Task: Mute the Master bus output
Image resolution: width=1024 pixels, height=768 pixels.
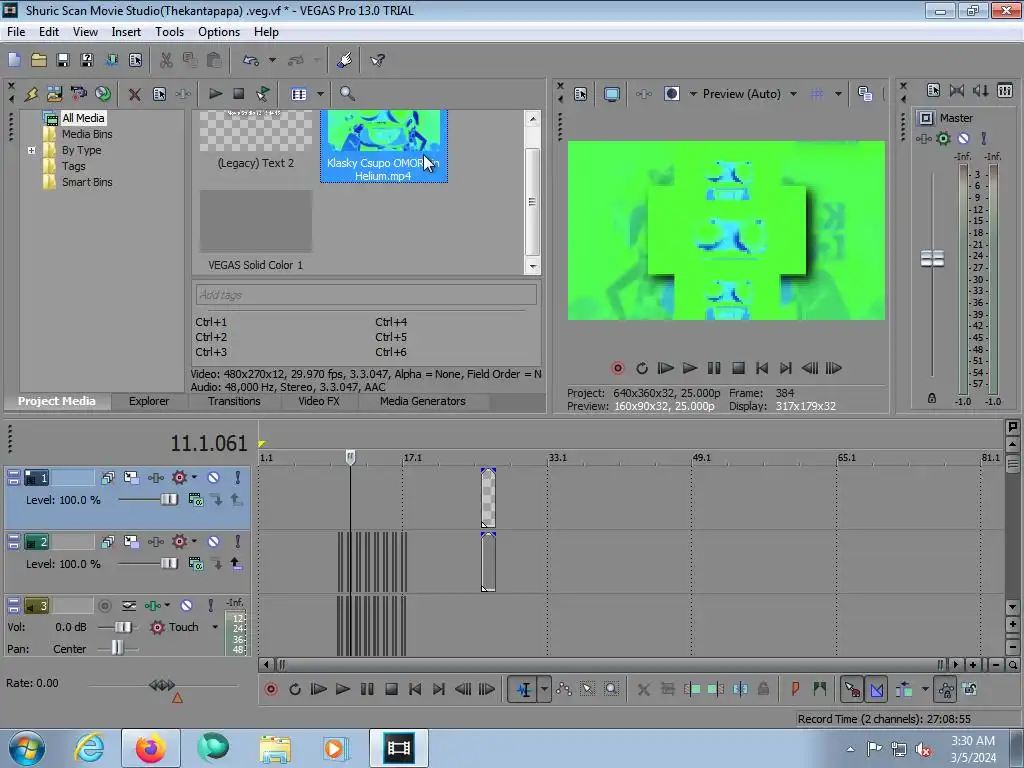Action: pyautogui.click(x=963, y=138)
